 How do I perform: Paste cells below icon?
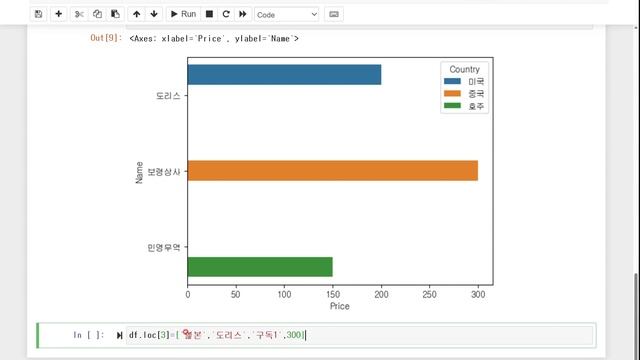tap(115, 14)
